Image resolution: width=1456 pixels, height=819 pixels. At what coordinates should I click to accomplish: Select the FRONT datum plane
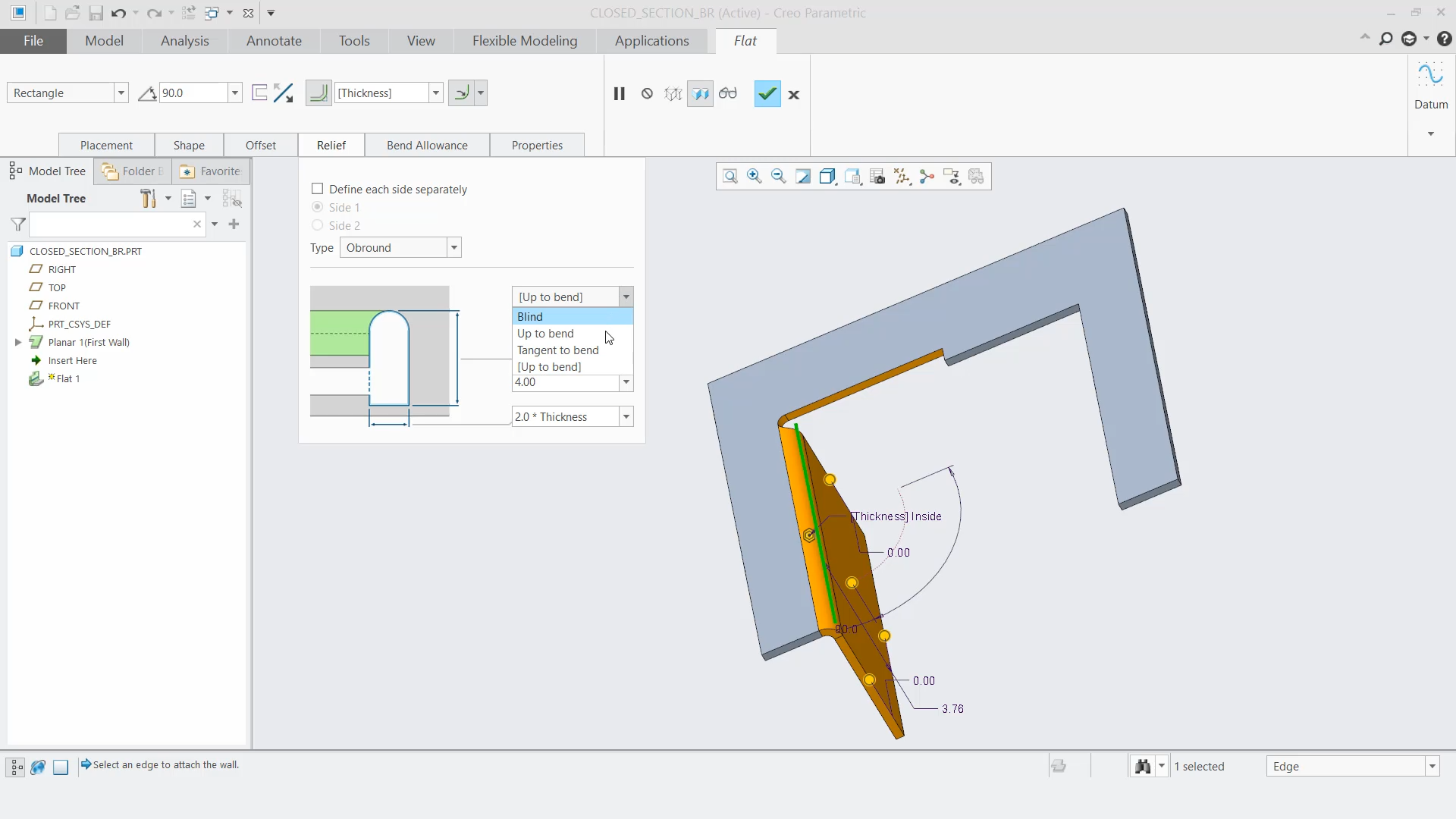(64, 306)
